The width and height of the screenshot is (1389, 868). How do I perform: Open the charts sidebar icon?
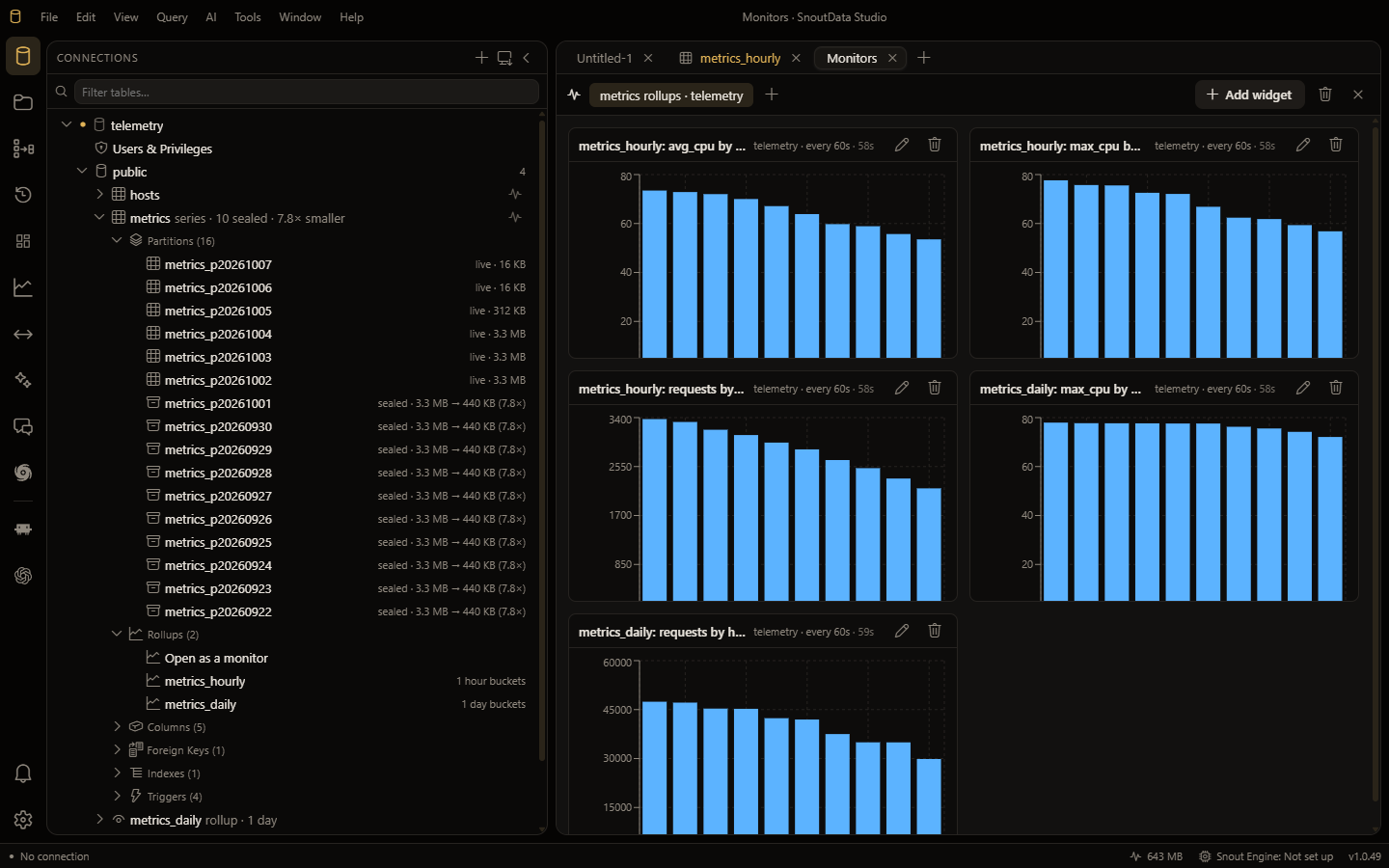coord(23,287)
